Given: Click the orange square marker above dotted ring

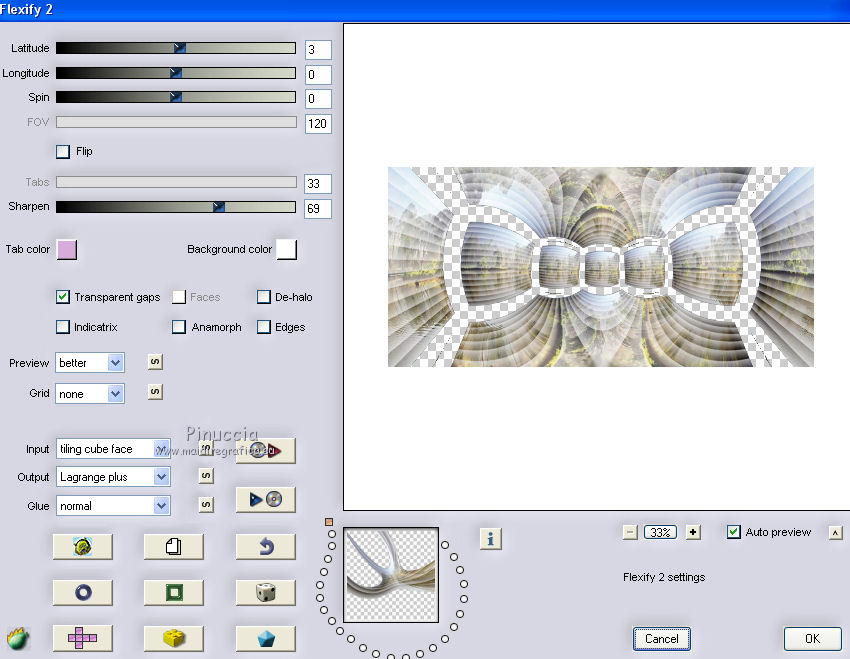Looking at the screenshot, I should tap(329, 522).
